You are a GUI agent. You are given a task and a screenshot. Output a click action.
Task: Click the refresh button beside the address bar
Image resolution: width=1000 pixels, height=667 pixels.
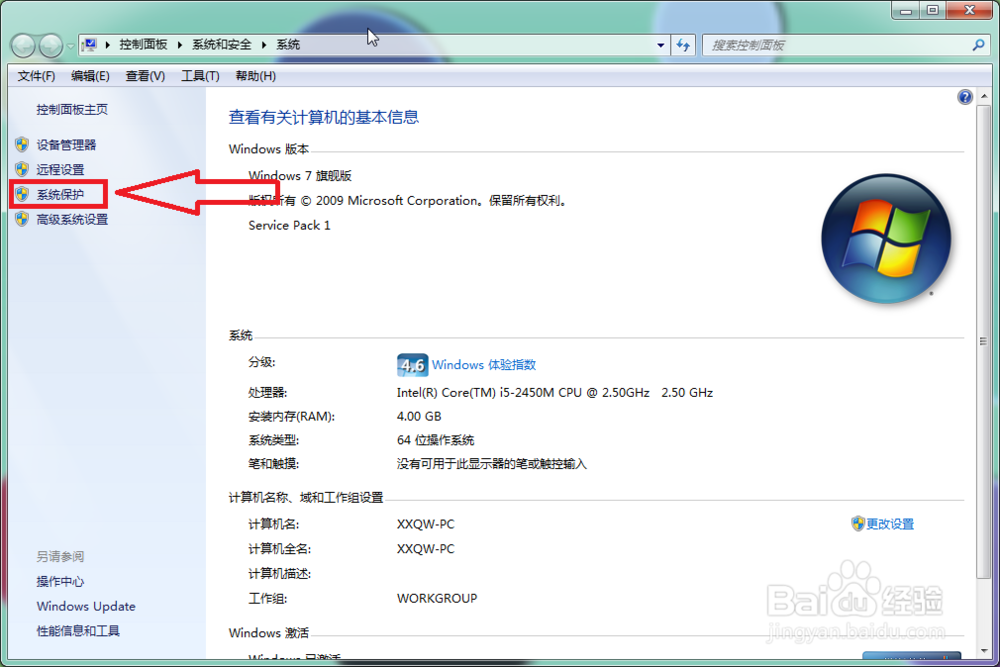coord(683,45)
